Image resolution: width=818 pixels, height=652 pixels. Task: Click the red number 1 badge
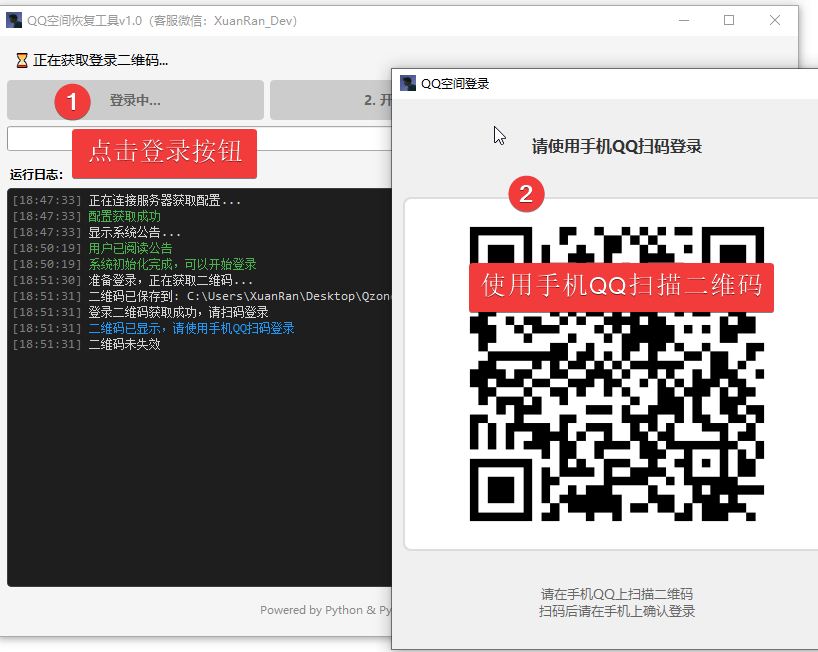point(71,100)
